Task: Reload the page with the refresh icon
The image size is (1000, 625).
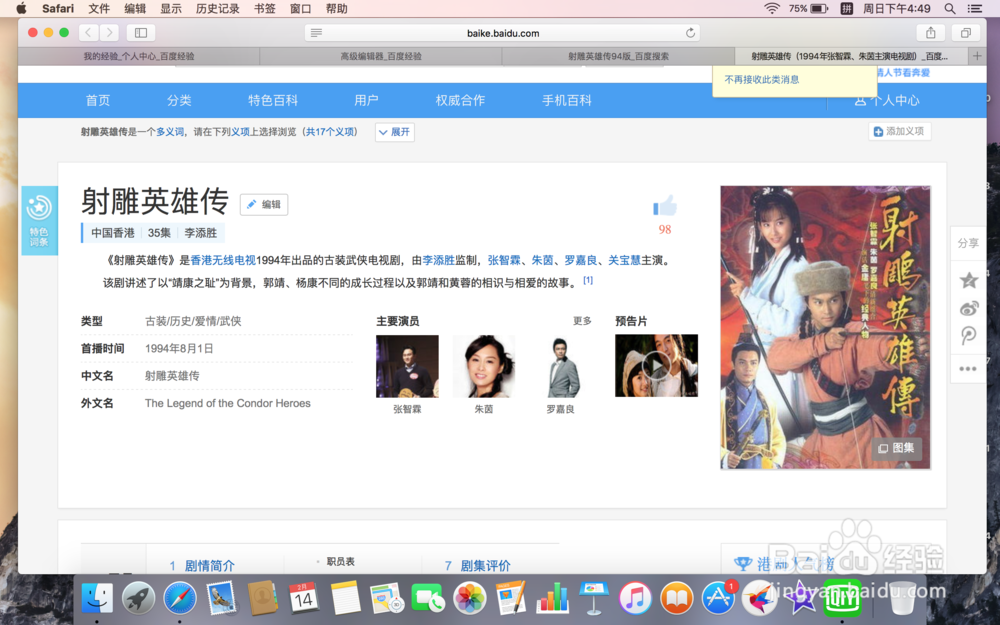Action: pyautogui.click(x=690, y=33)
